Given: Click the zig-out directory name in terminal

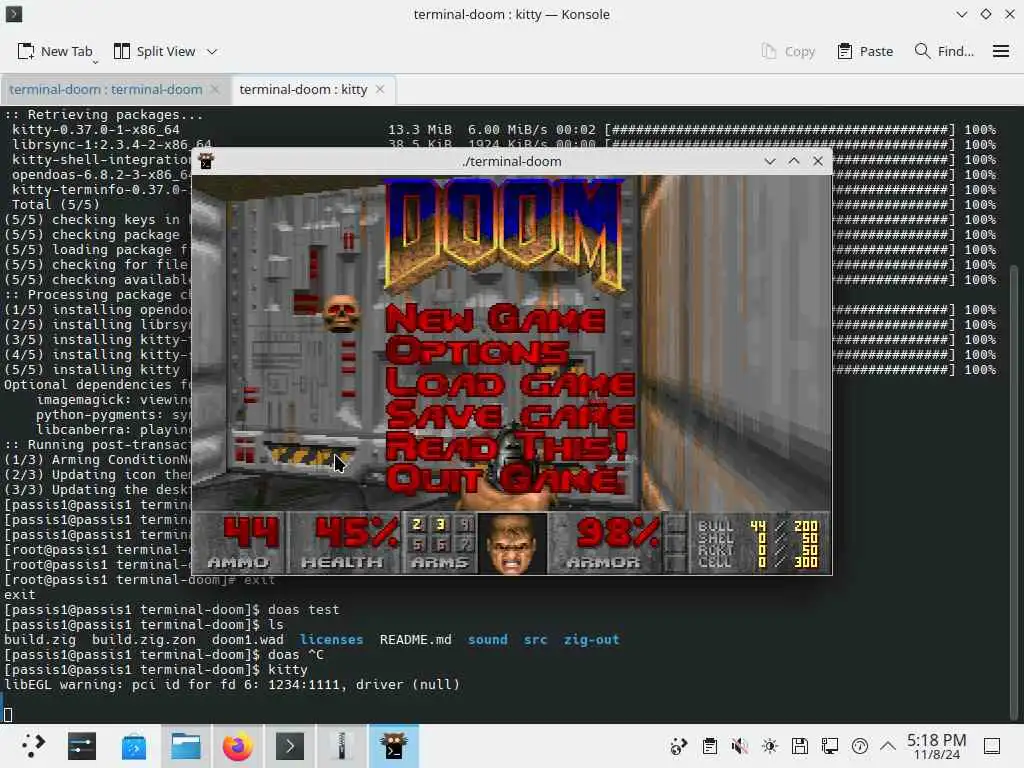Looking at the screenshot, I should 591,640.
